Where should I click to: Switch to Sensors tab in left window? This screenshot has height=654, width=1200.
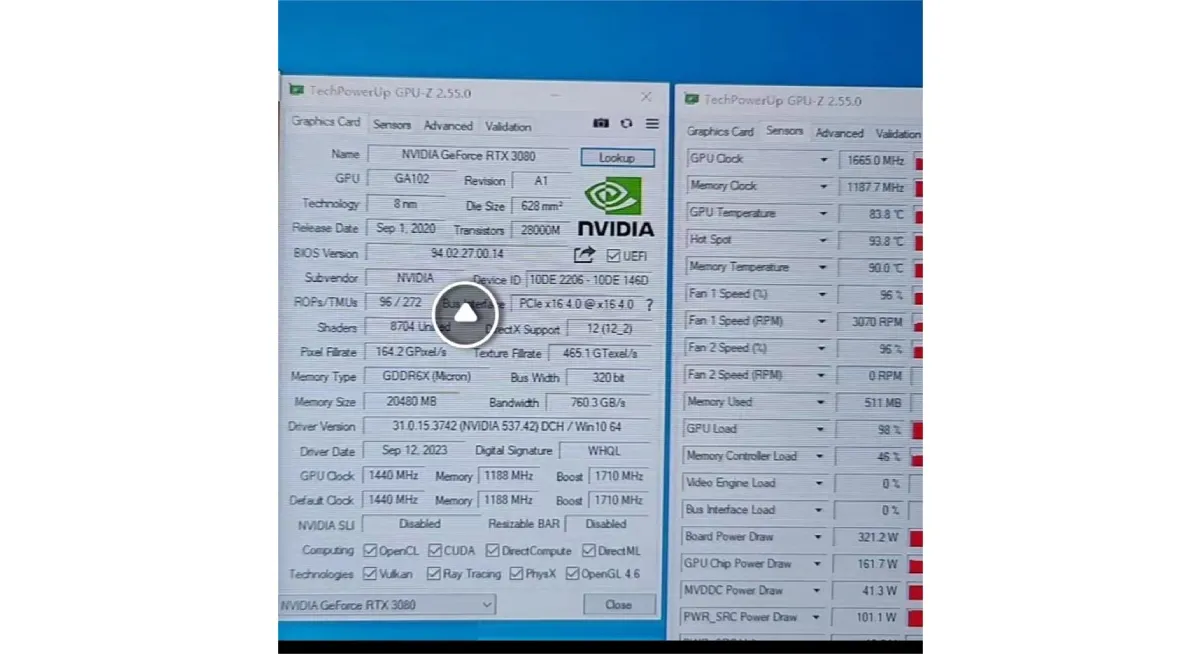pos(392,125)
